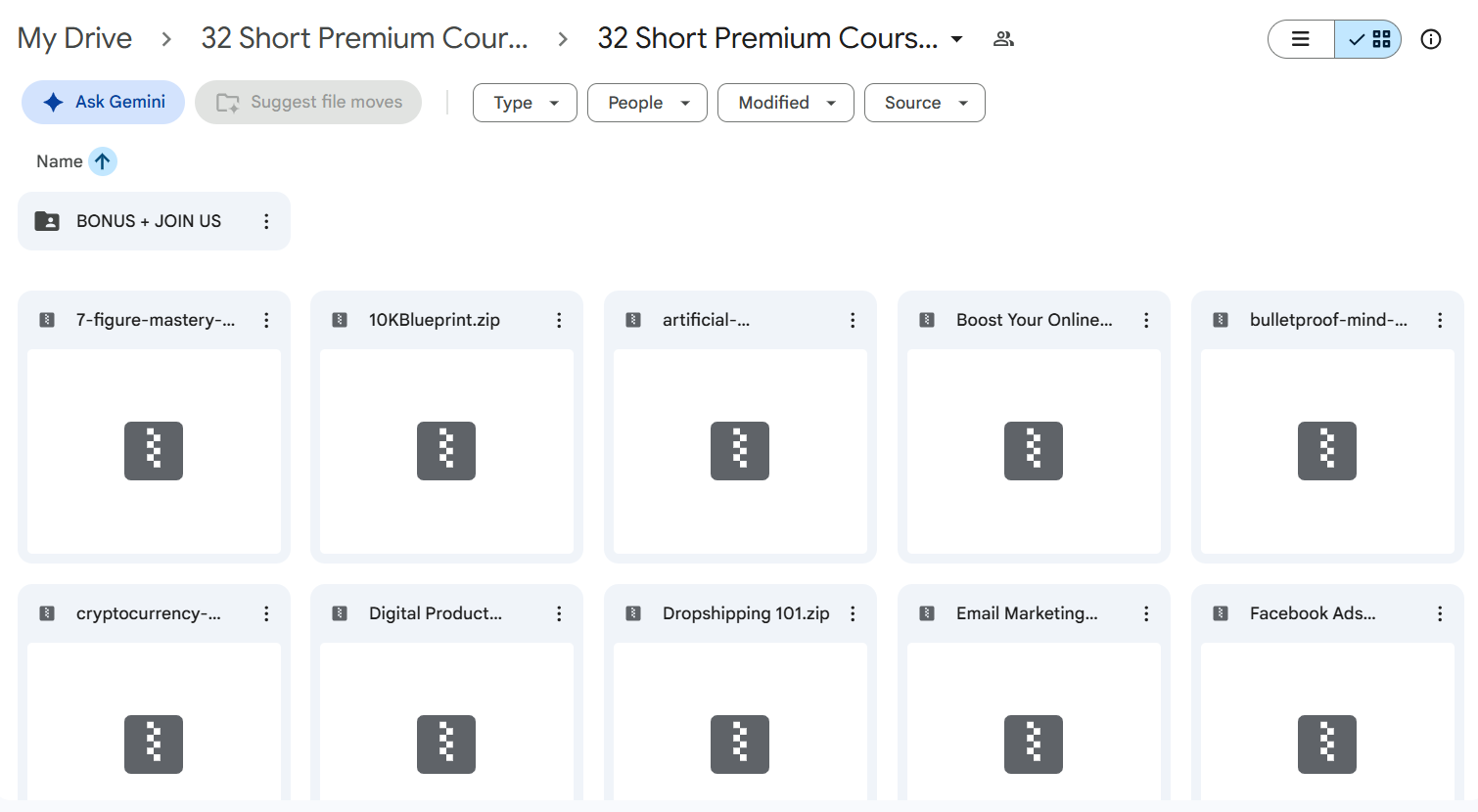Go to the parent 32 Short Premium Cour... breadcrumb
The height and width of the screenshot is (812, 1478).
[364, 38]
